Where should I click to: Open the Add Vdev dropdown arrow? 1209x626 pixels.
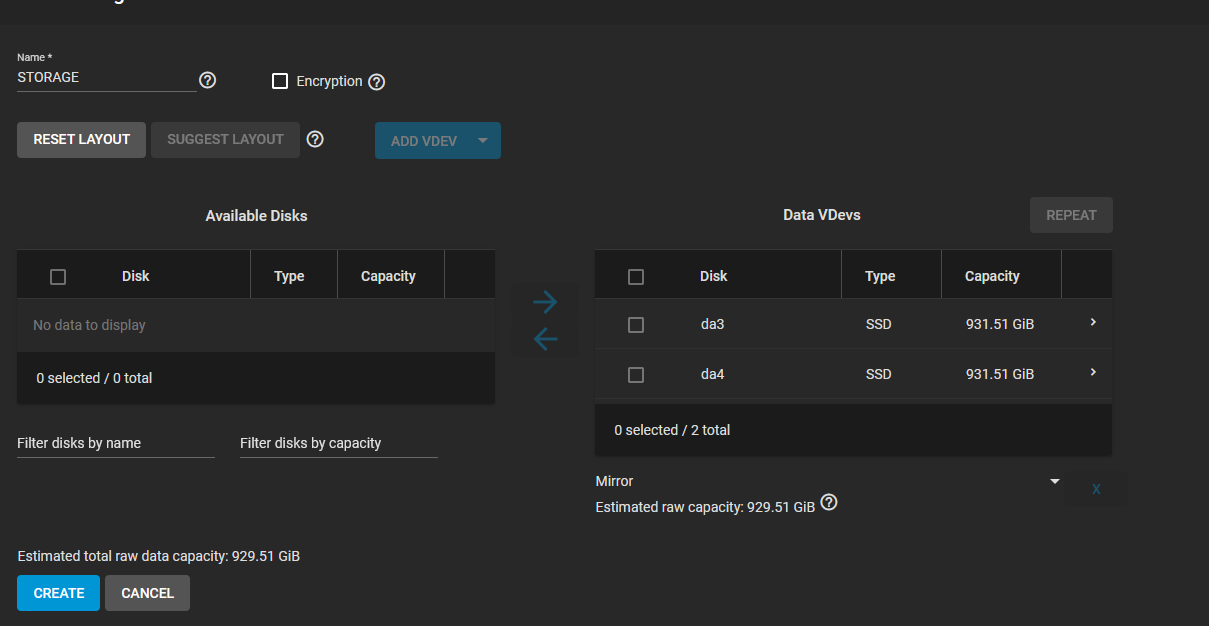[483, 141]
